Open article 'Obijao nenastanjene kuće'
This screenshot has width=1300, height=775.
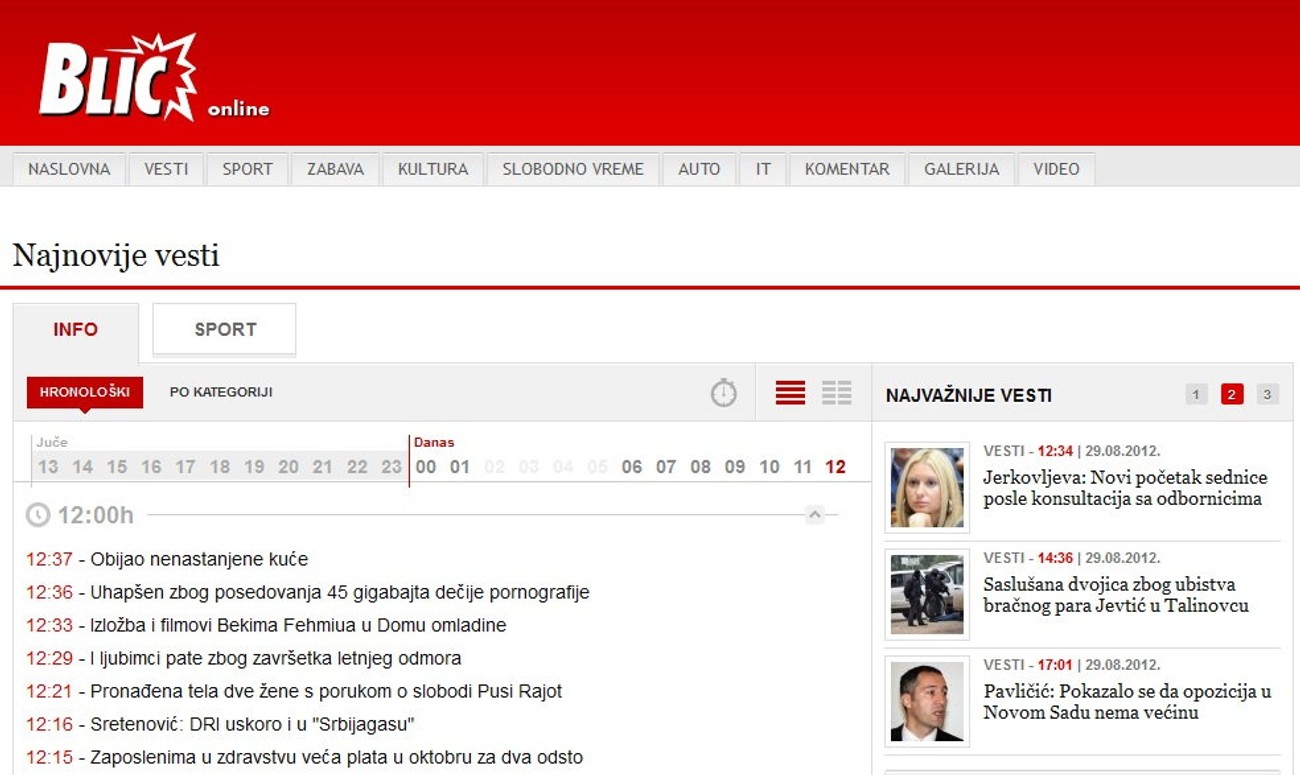point(198,559)
